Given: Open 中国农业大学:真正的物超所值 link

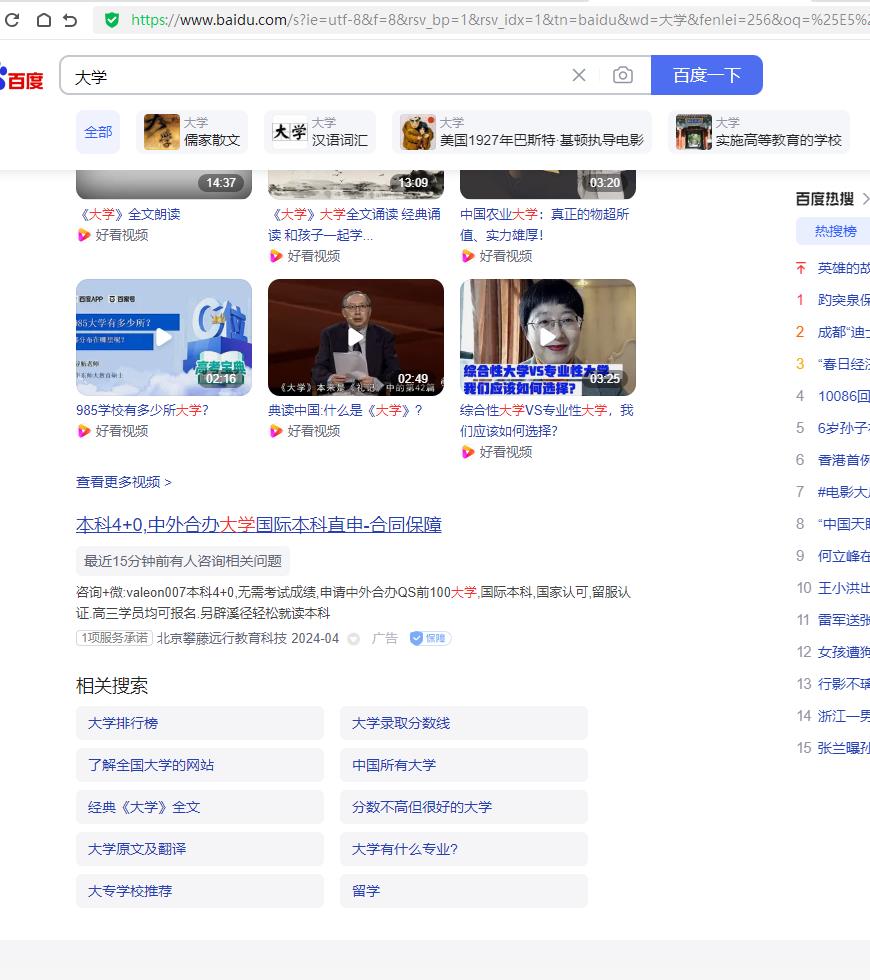Looking at the screenshot, I should [544, 224].
